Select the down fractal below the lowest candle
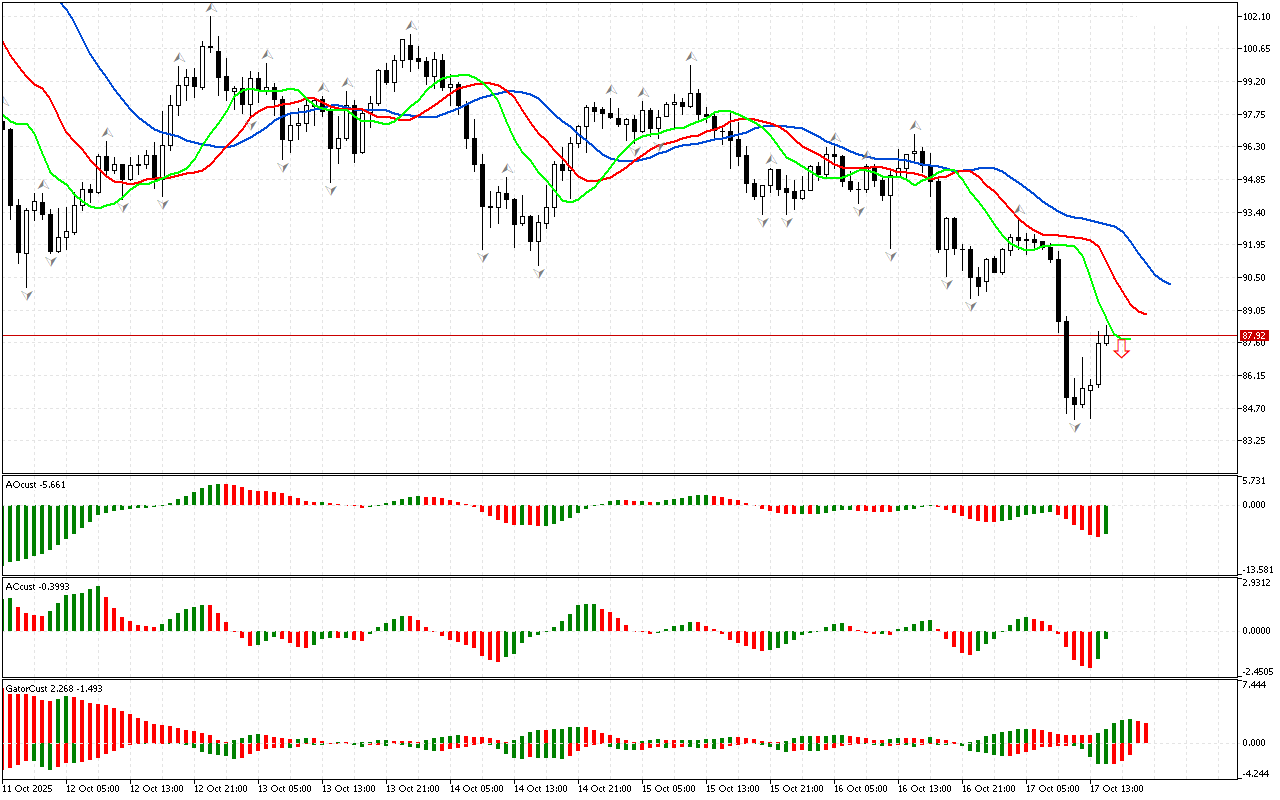Viewport: 1280px width, 800px height. [1075, 427]
